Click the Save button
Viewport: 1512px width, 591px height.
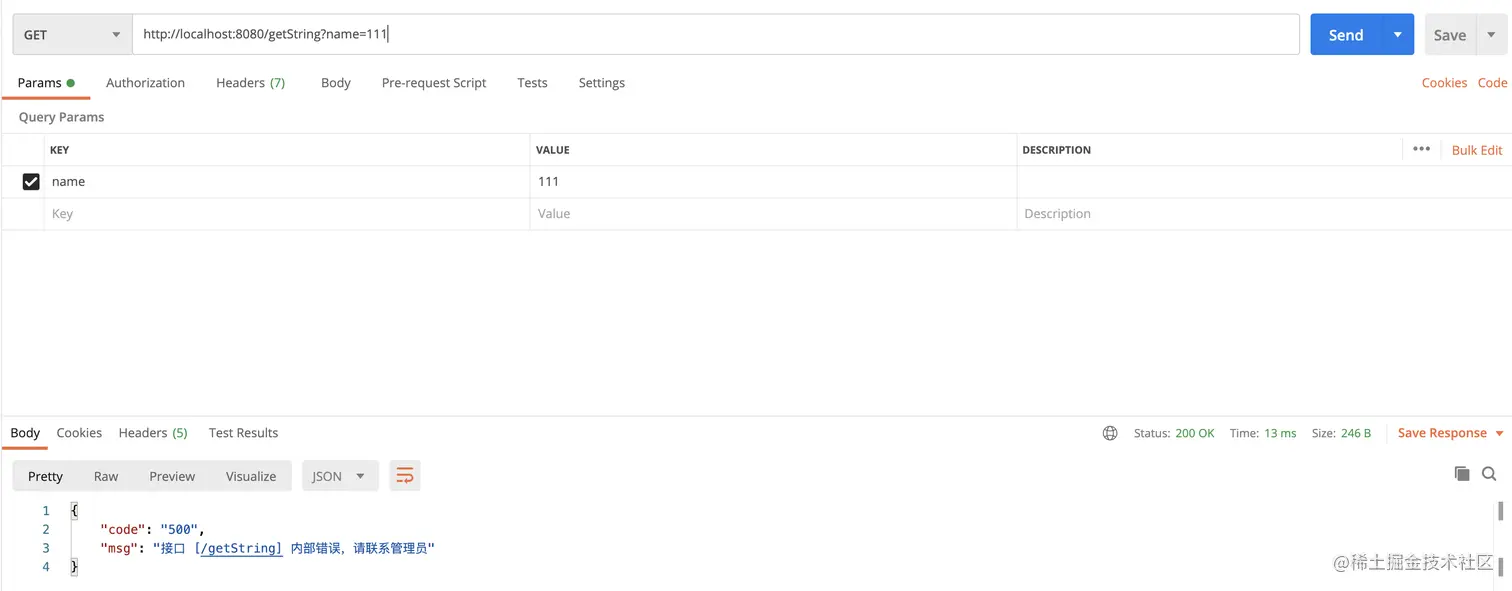point(1449,34)
